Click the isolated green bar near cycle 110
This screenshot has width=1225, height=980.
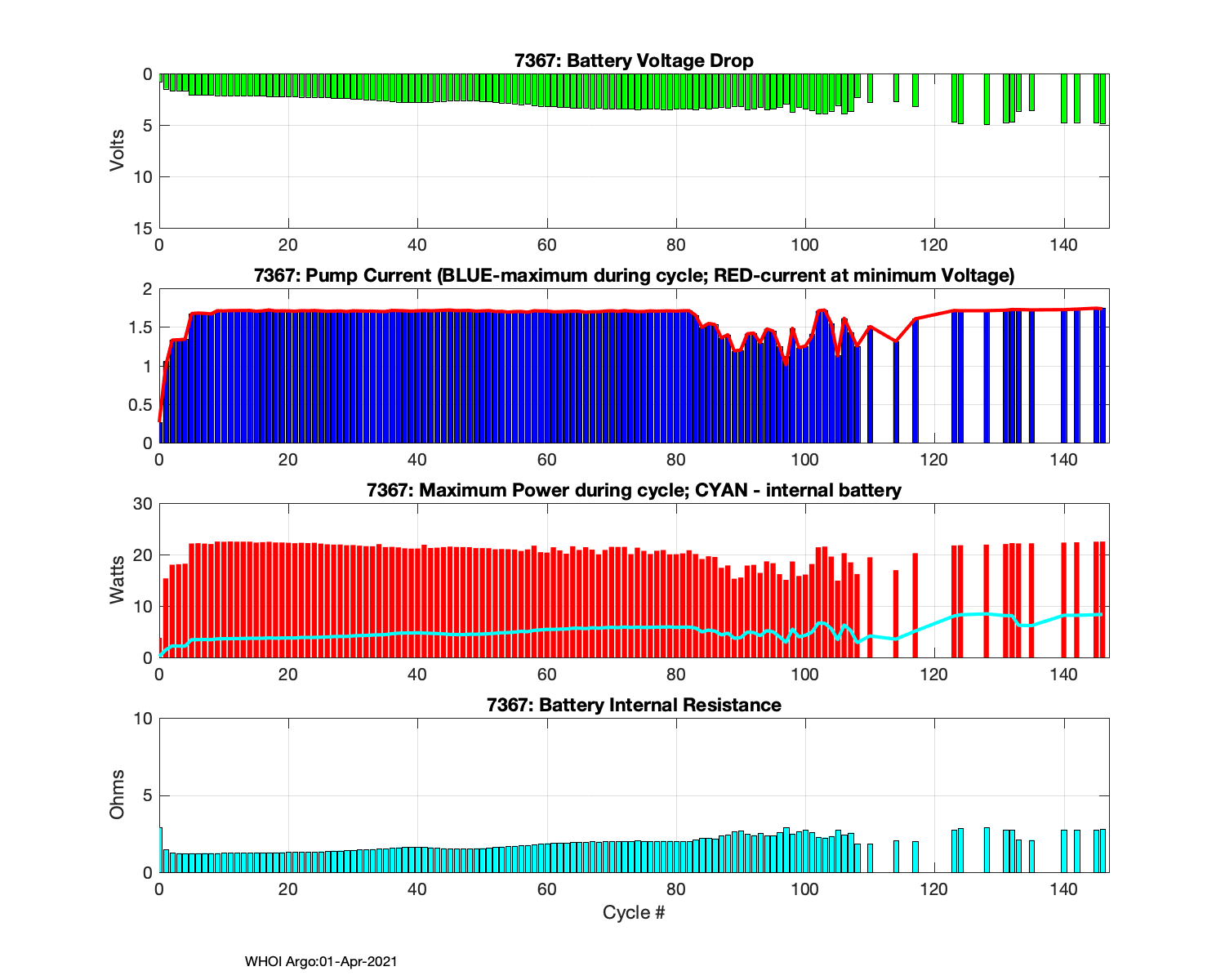(870, 88)
